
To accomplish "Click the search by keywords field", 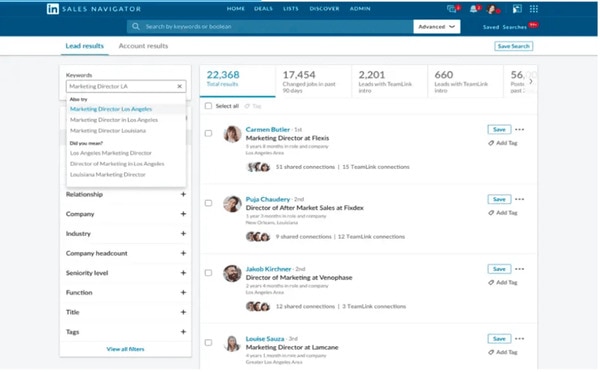I will tap(270, 27).
